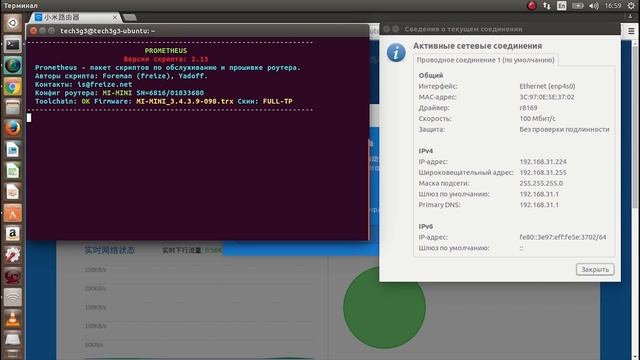Click the terminal title tech3g3@tech3g3-ubuntu
Screen dimensions: 640x360
coord(107,31)
